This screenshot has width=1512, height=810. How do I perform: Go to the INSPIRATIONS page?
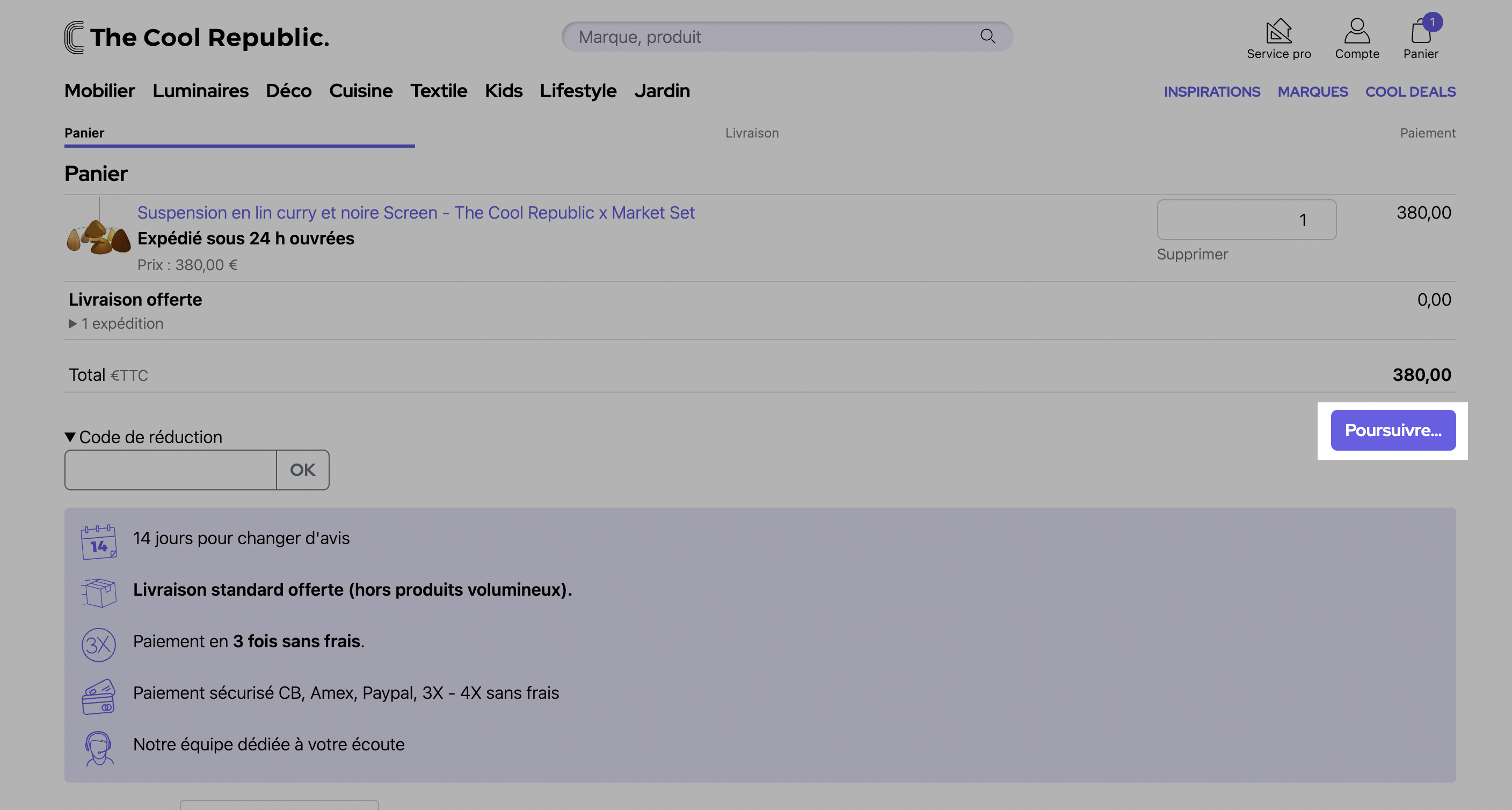[1212, 92]
